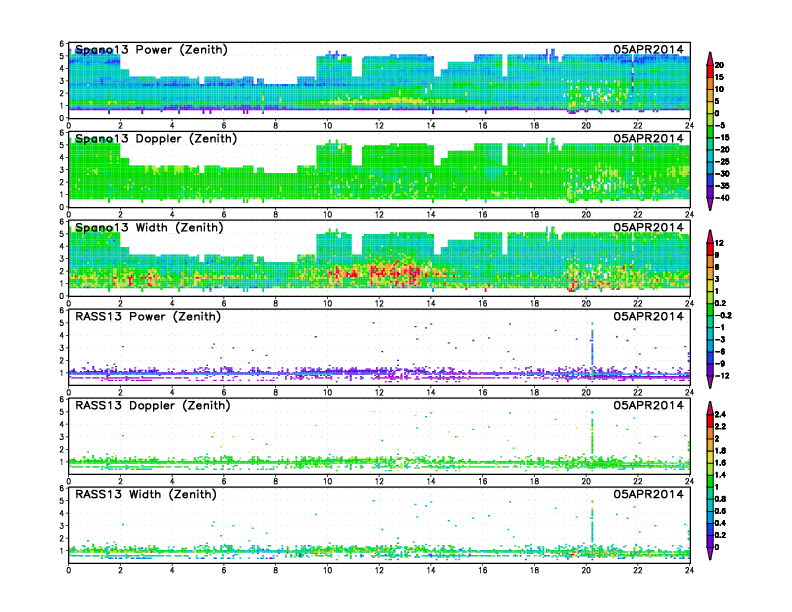The height and width of the screenshot is (612, 792).
Task: Click x-axis tick 24 under RASS13 Doppler panel
Action: [689, 481]
